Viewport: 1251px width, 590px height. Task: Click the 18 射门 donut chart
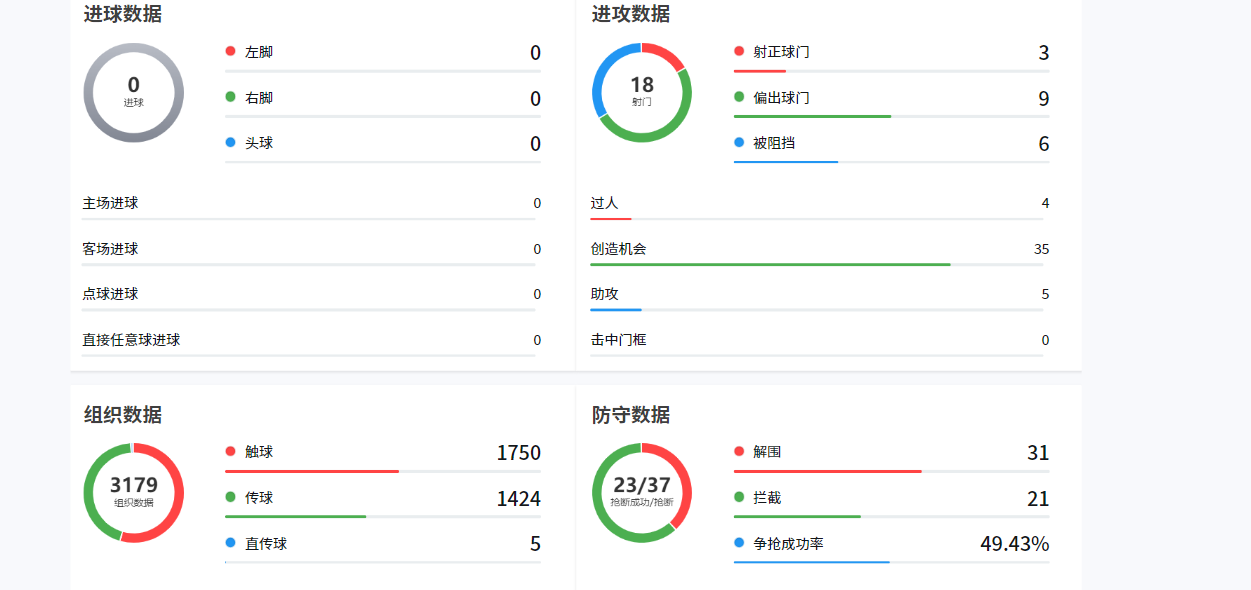[x=641, y=92]
